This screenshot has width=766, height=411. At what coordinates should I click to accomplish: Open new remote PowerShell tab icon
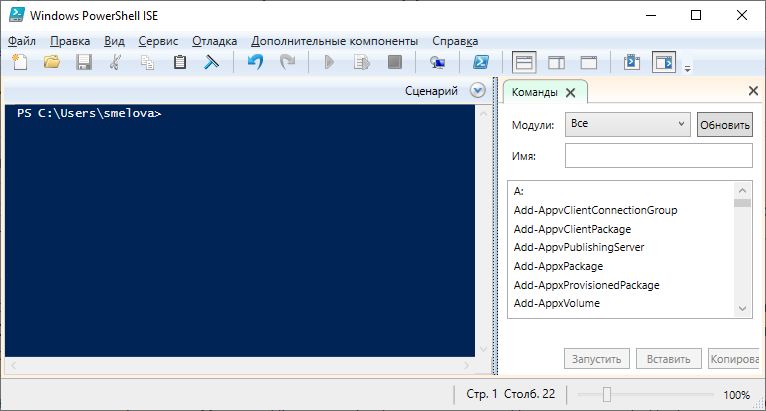[437, 63]
